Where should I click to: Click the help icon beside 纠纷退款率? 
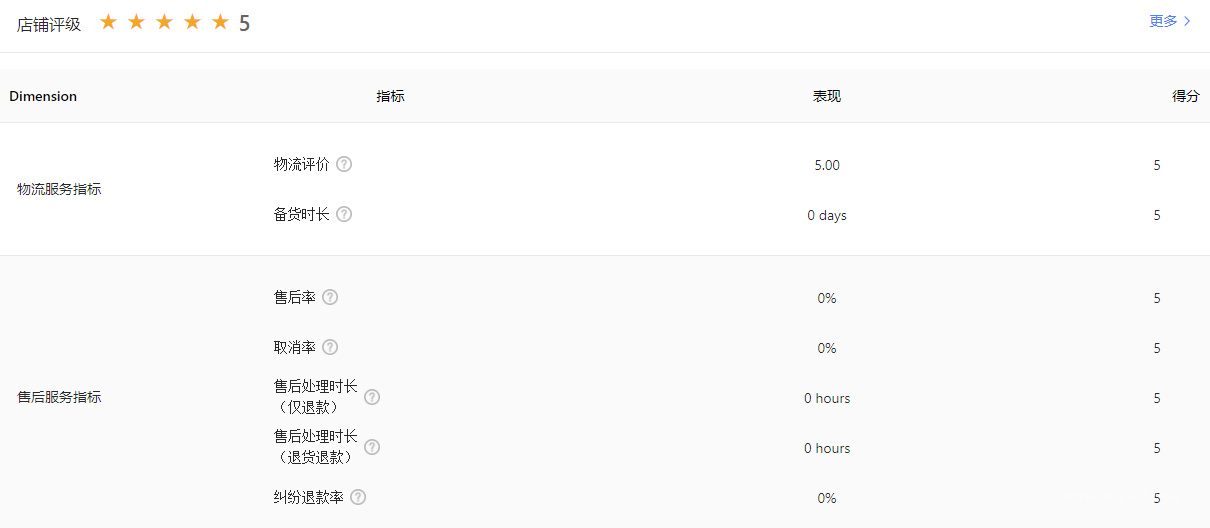point(358,497)
